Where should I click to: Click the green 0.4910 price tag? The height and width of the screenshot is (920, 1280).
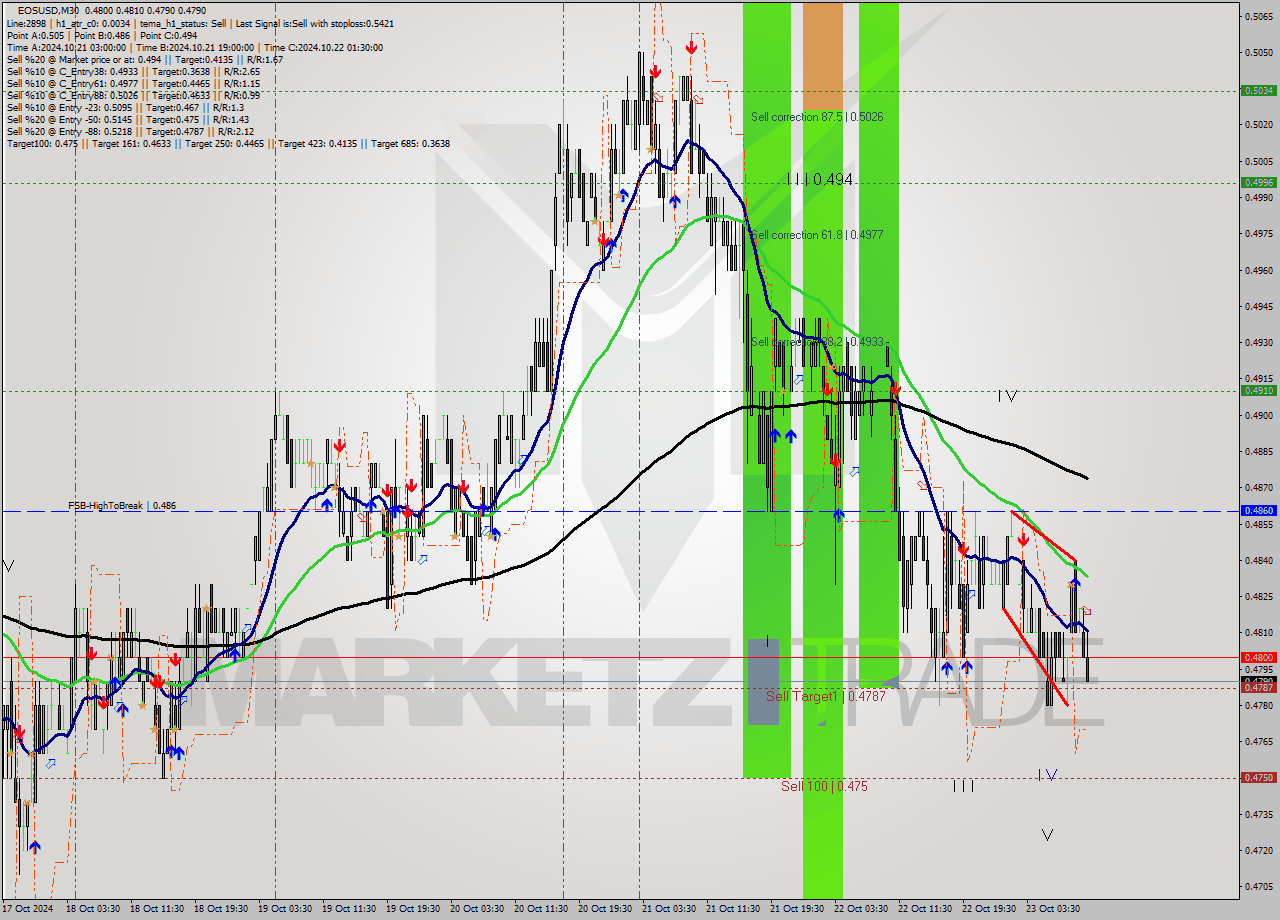click(x=1258, y=391)
